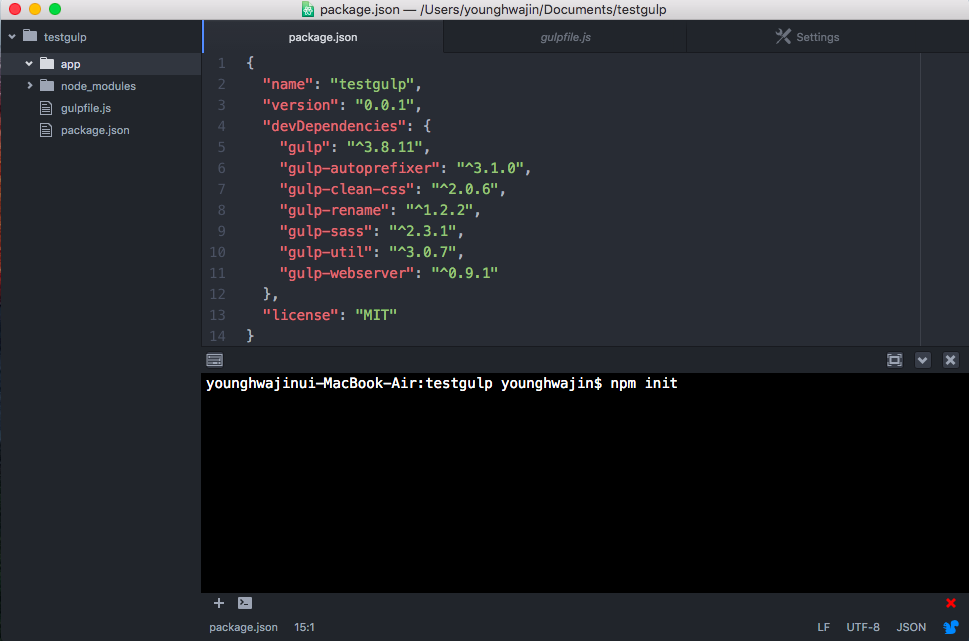Click the "MIT" value on line 13
The image size is (969, 641).
[376, 315]
